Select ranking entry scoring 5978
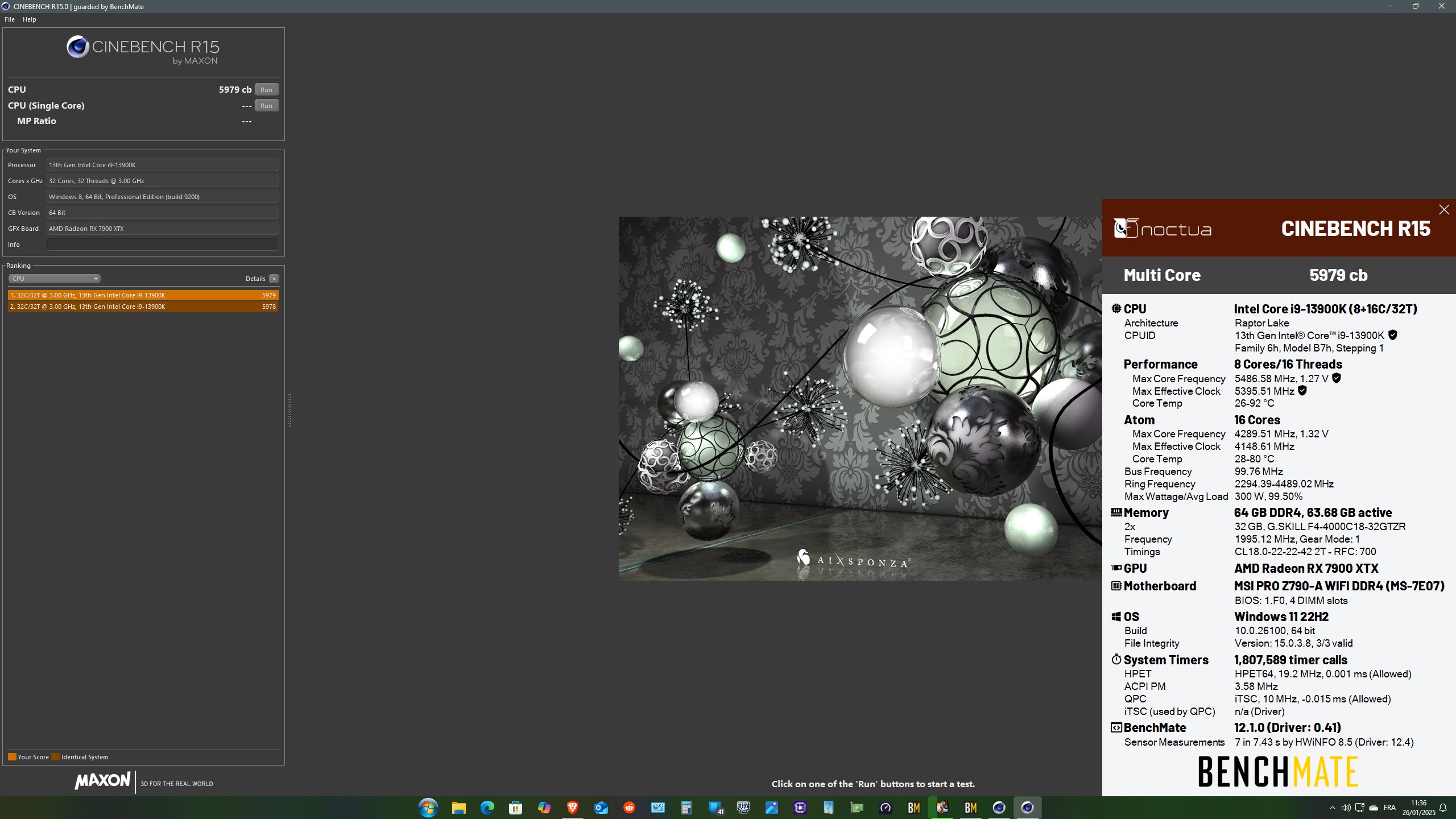This screenshot has height=819, width=1456. [x=143, y=307]
